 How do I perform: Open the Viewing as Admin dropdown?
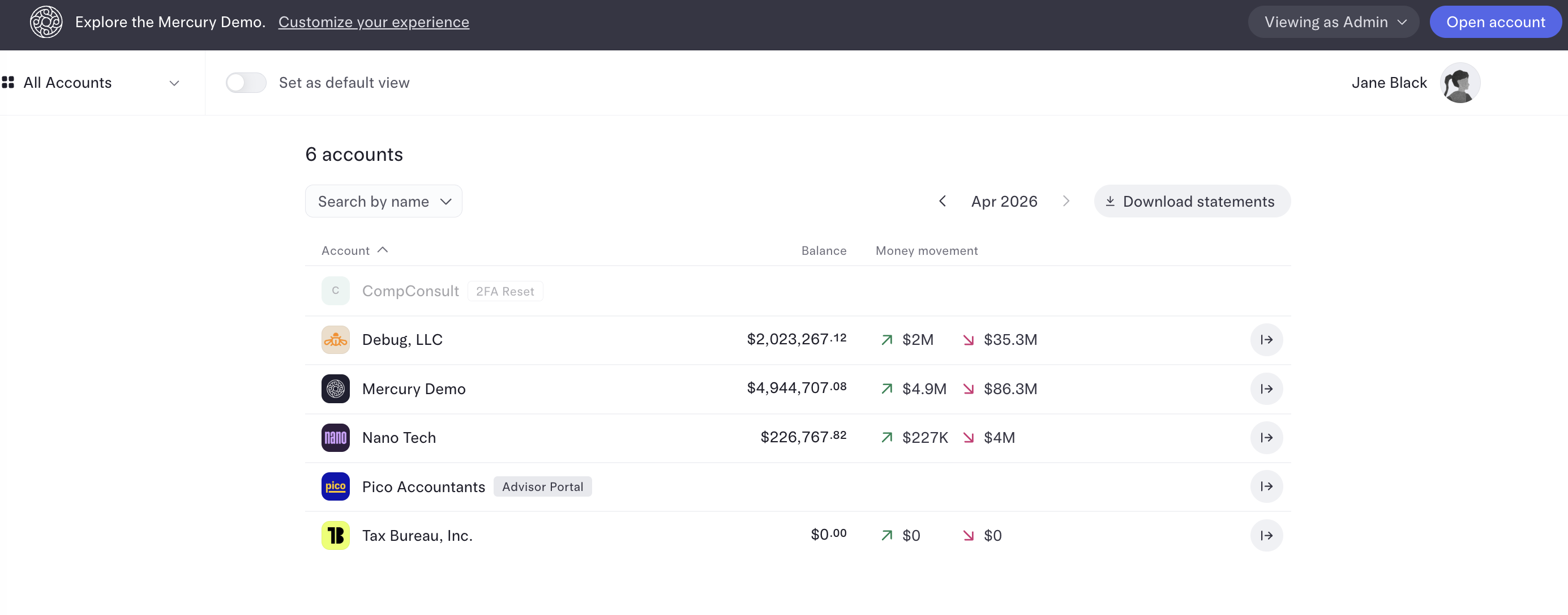(x=1333, y=22)
